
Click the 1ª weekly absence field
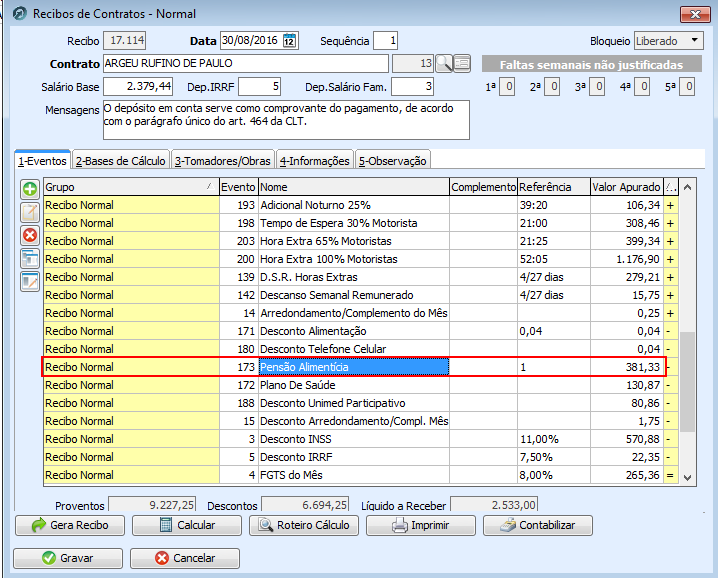(507, 87)
